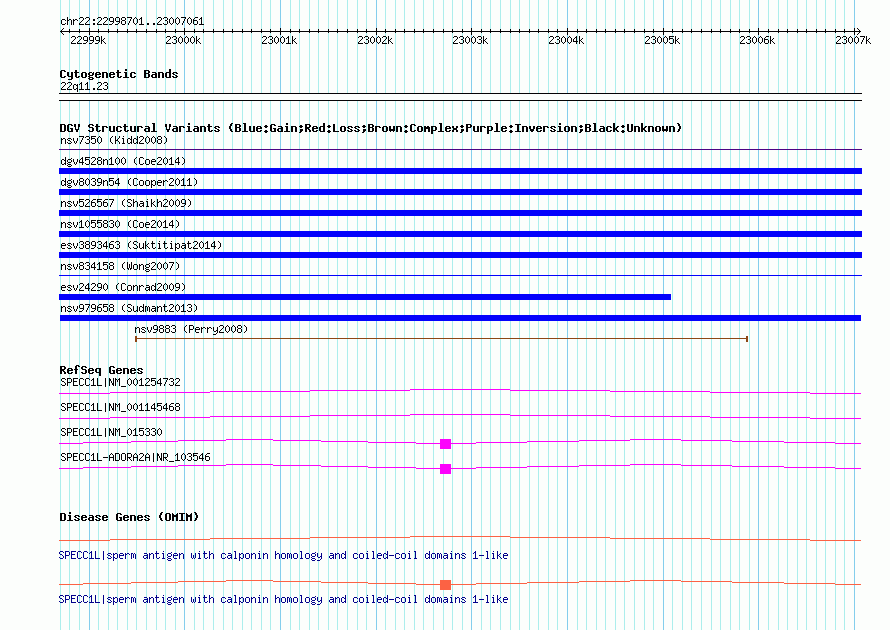The width and height of the screenshot is (890, 630).
Task: Click the Disease Genes (OMIM) track heading
Action: point(129,517)
